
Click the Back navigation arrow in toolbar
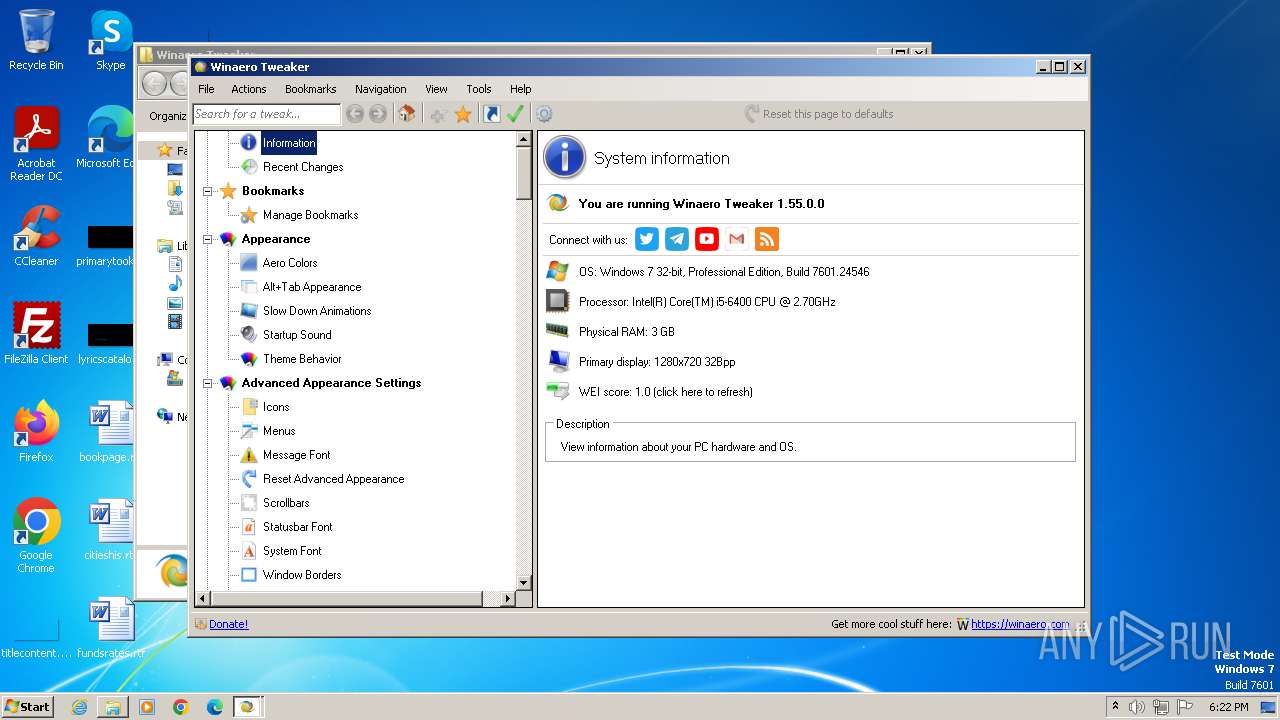click(355, 114)
